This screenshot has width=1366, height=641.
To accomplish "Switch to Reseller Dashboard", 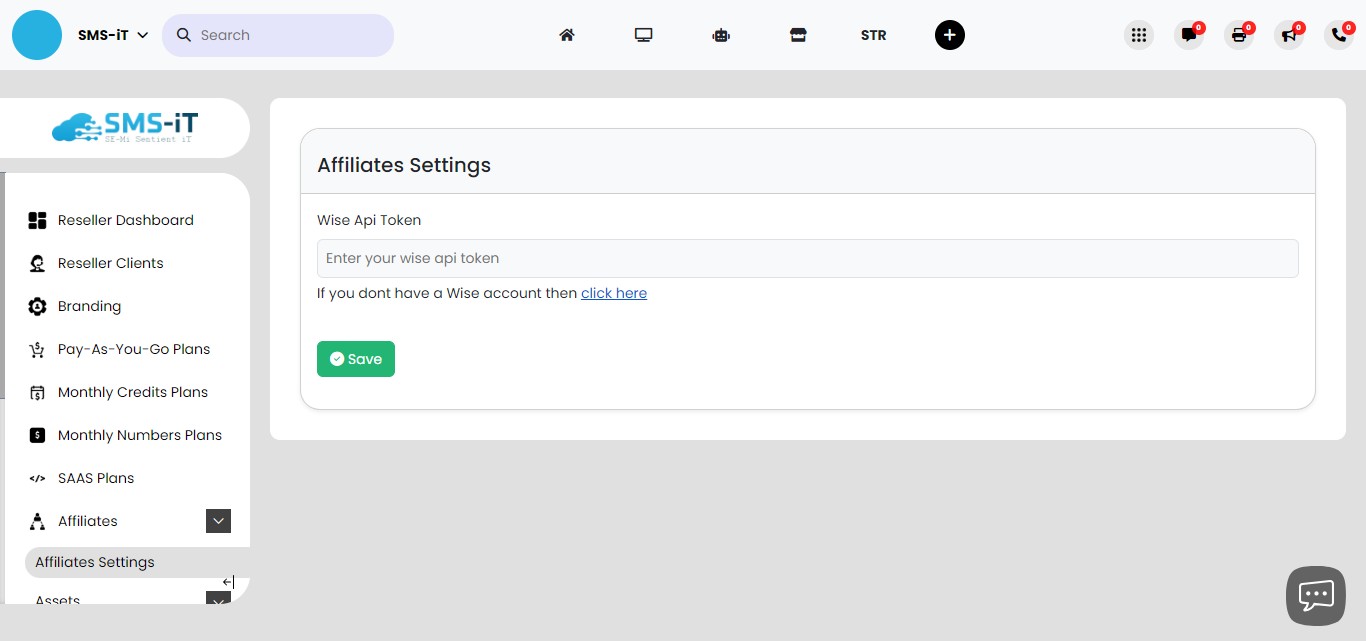I will tap(125, 220).
